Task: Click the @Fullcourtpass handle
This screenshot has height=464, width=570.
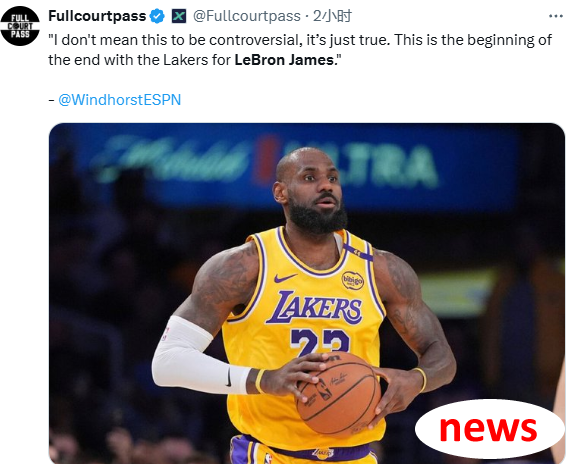Action: (246, 16)
